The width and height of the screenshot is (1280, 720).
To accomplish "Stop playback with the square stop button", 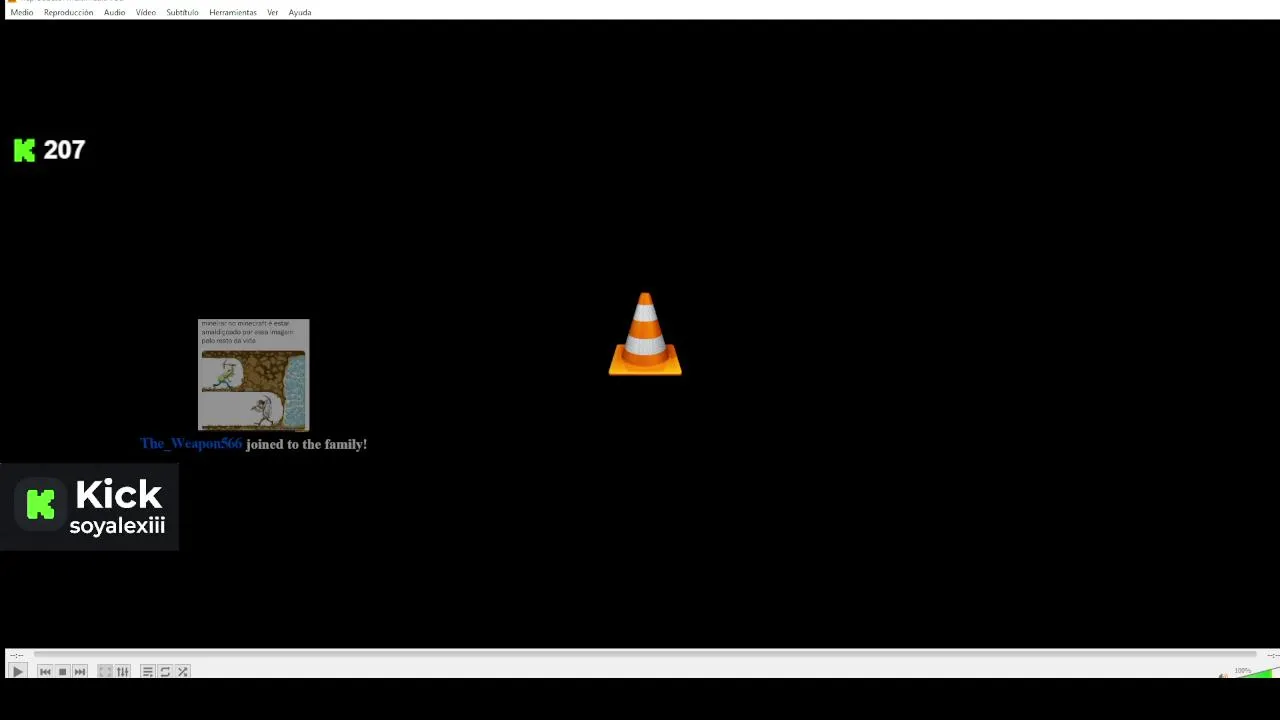I will 62,672.
